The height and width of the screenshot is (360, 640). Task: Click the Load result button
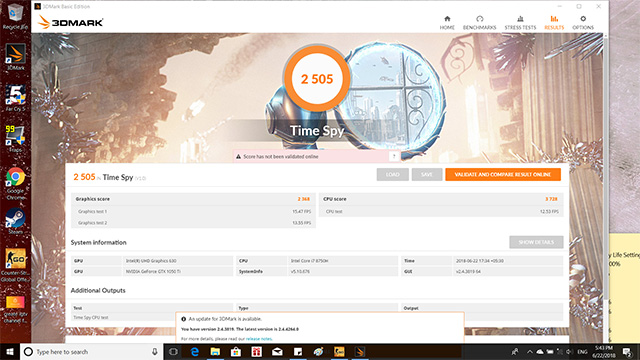(x=393, y=174)
